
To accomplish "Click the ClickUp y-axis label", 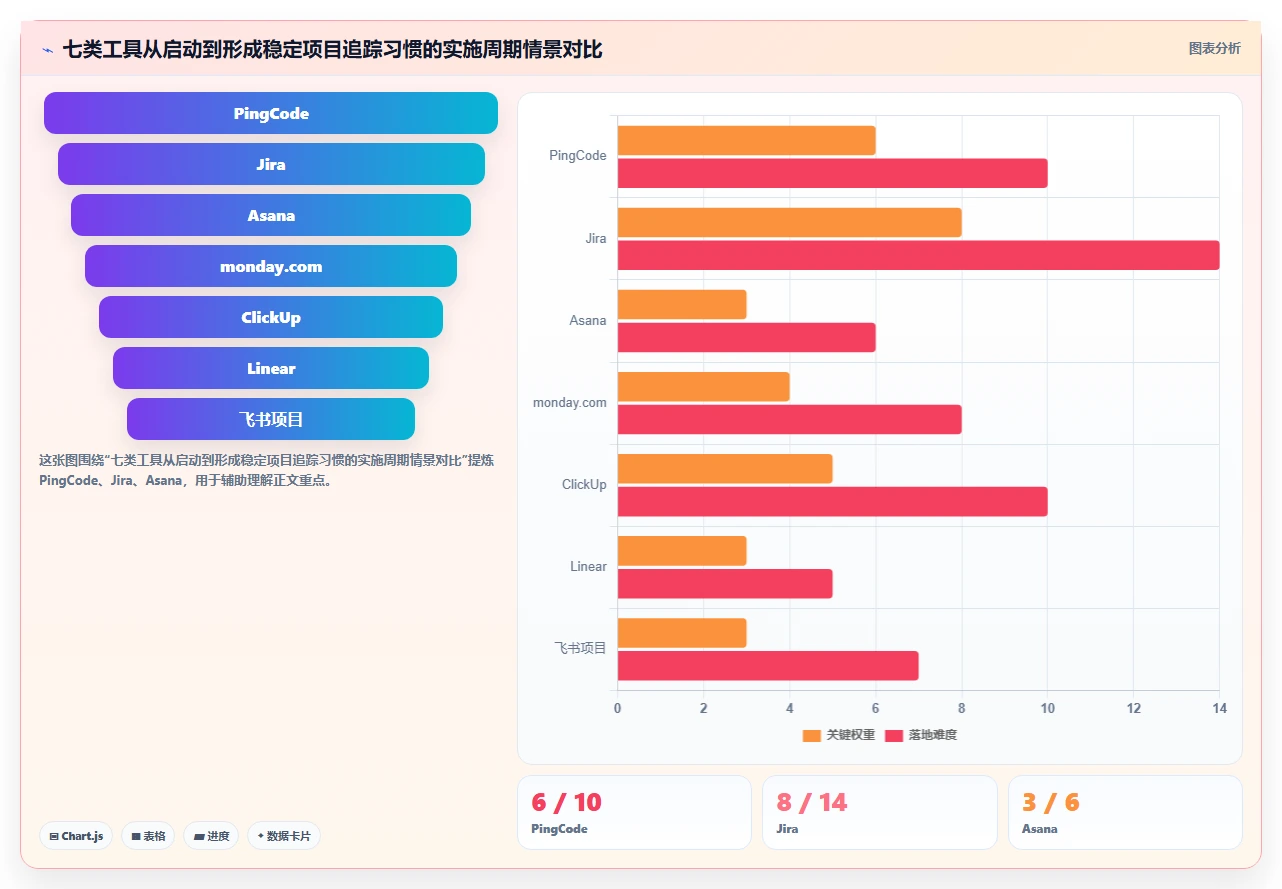I will click(x=584, y=484).
